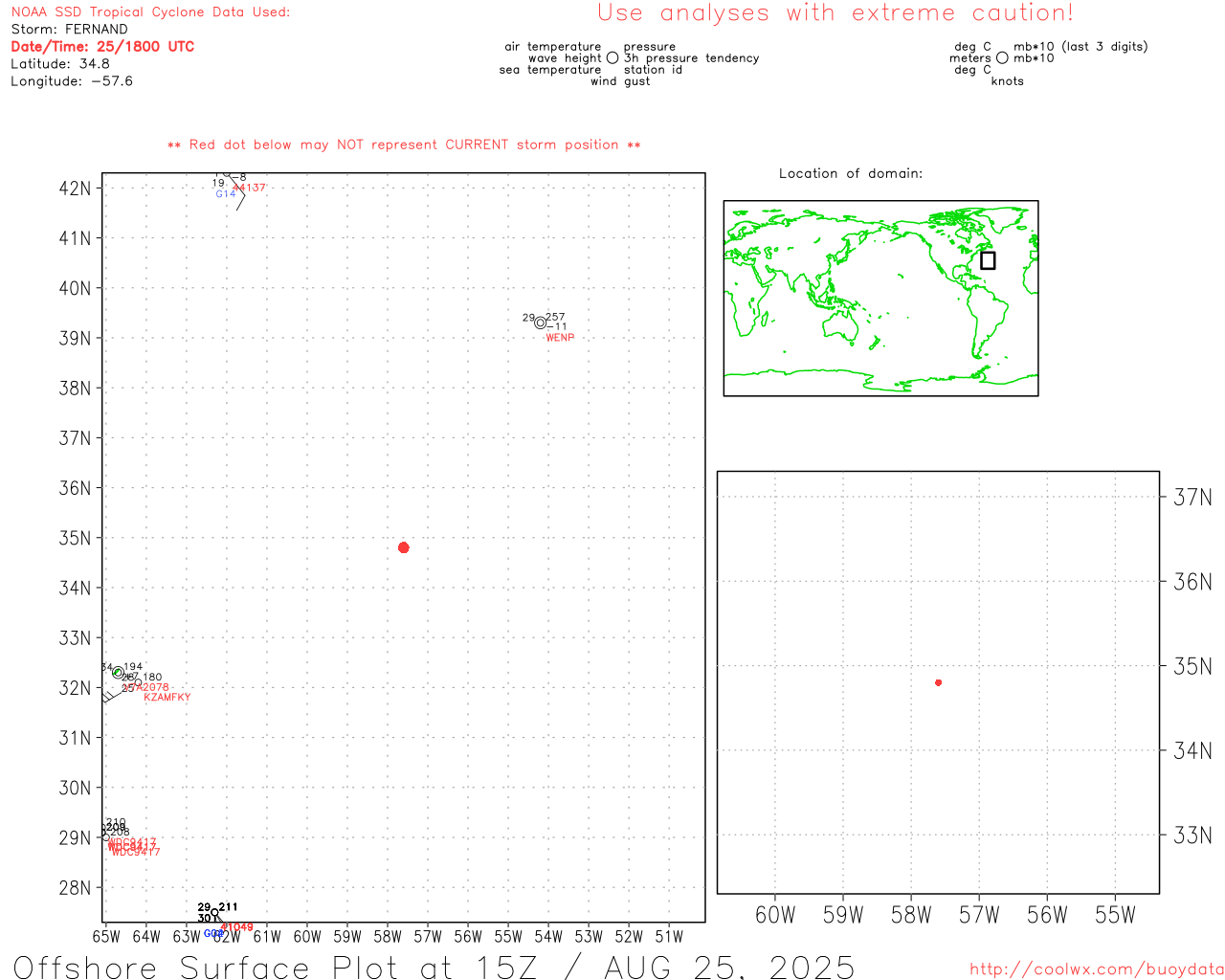
Task: Click the NOAA SSD Tropical Cyclone Data header
Action: tap(150, 12)
